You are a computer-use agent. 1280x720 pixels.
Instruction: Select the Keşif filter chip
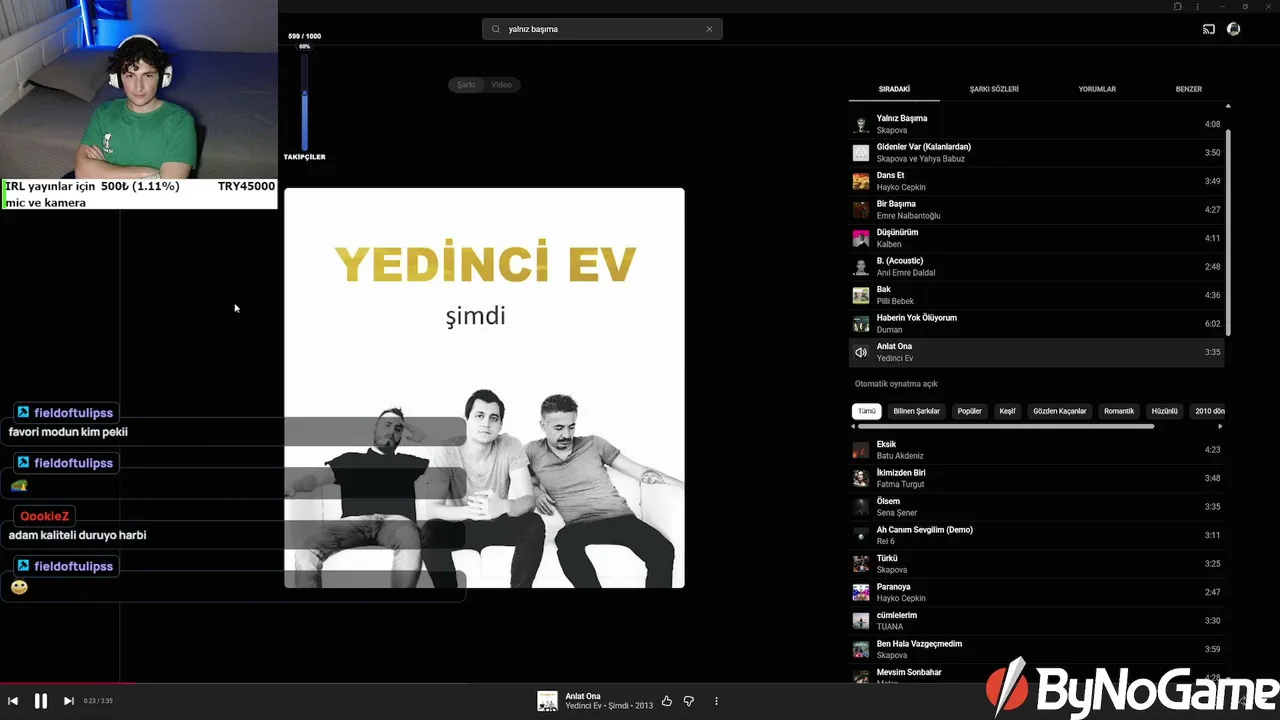1008,411
